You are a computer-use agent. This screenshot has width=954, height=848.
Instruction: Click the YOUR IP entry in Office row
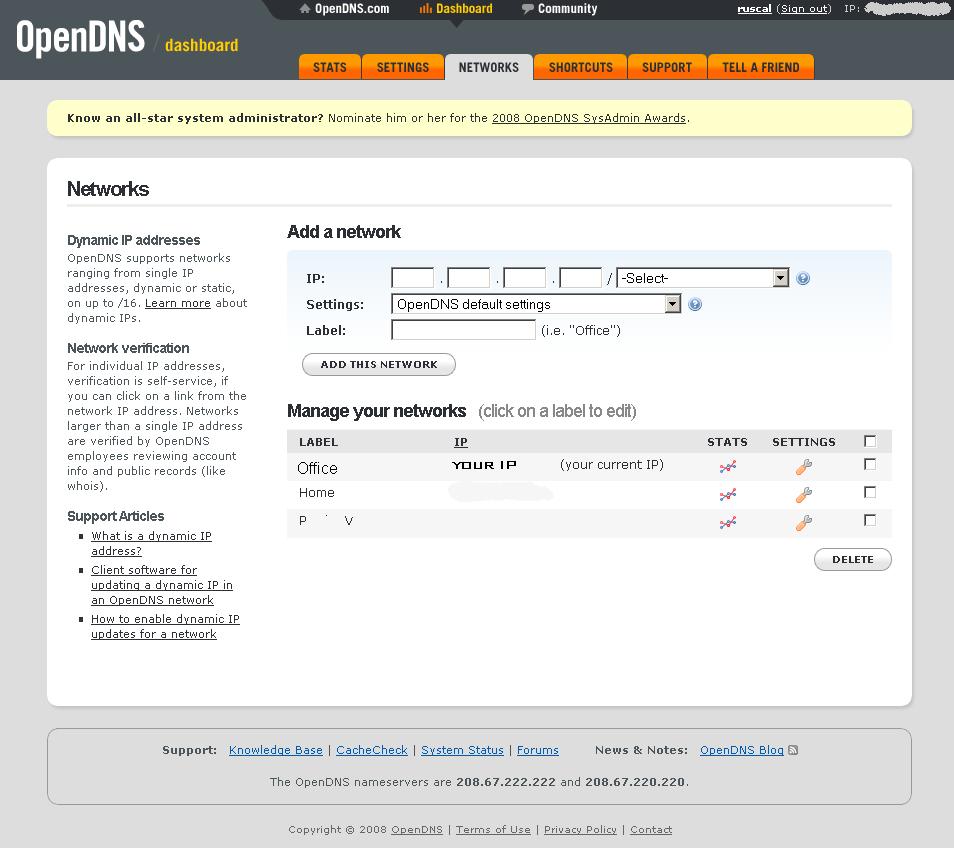click(484, 465)
